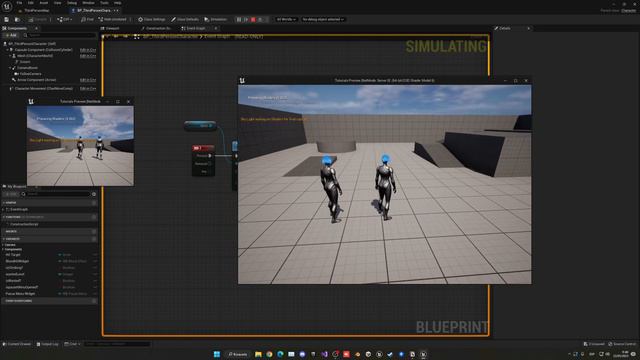The height and width of the screenshot is (360, 640).
Task: Click the Source Control status button
Action: click(x=622, y=344)
